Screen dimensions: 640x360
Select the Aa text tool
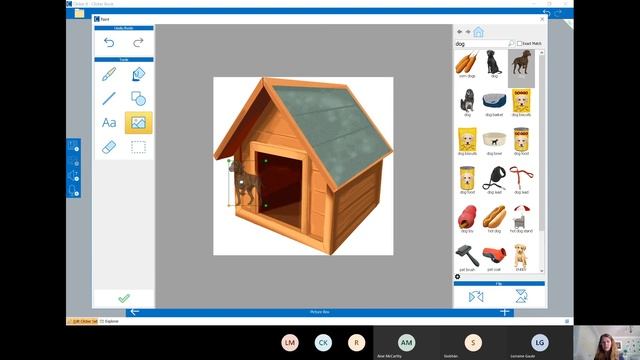click(x=109, y=122)
